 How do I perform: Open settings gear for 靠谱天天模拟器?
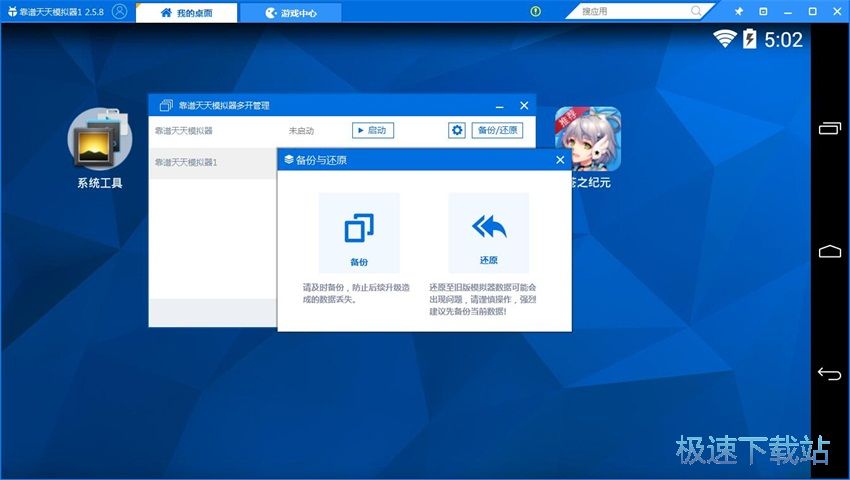point(457,130)
